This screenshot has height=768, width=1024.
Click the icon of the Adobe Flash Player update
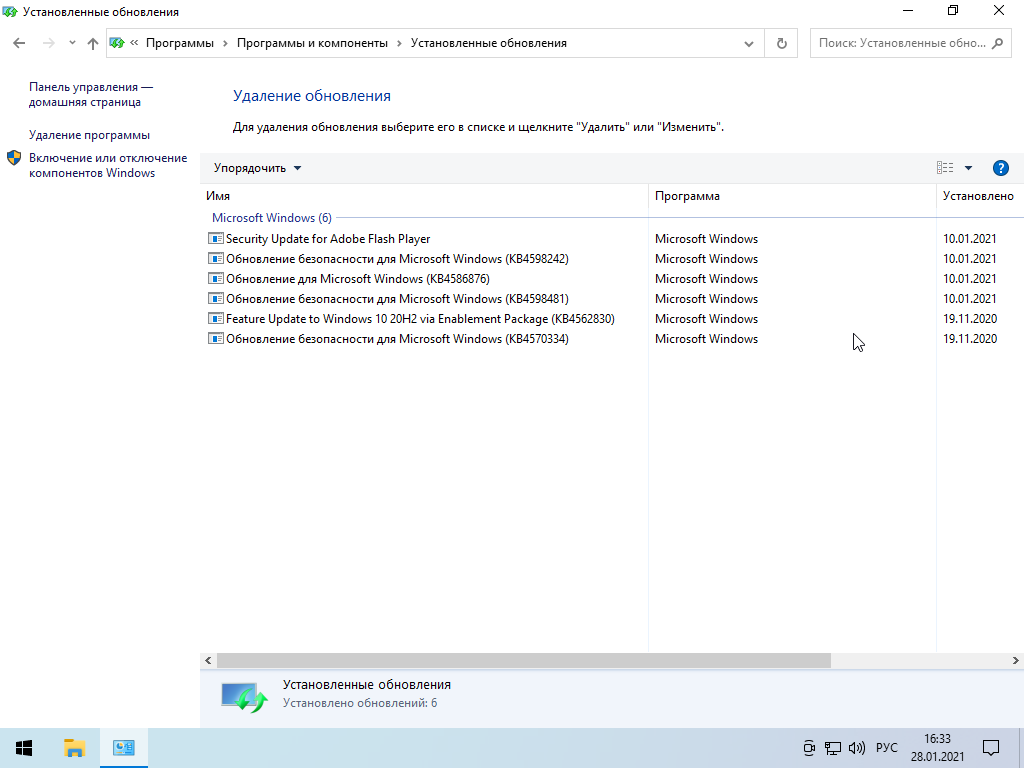(216, 238)
